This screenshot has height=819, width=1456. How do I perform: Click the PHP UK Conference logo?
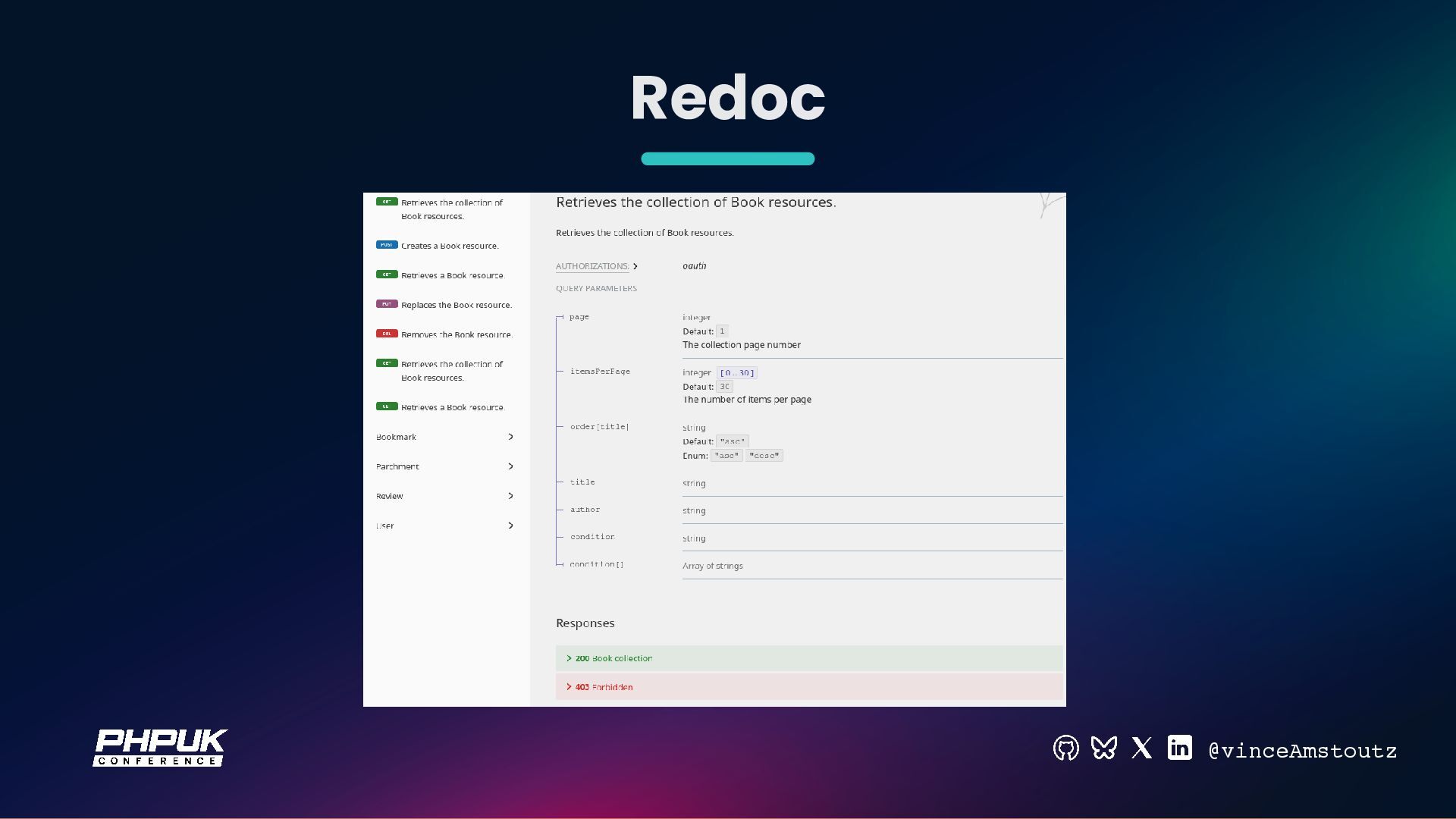coord(160,748)
